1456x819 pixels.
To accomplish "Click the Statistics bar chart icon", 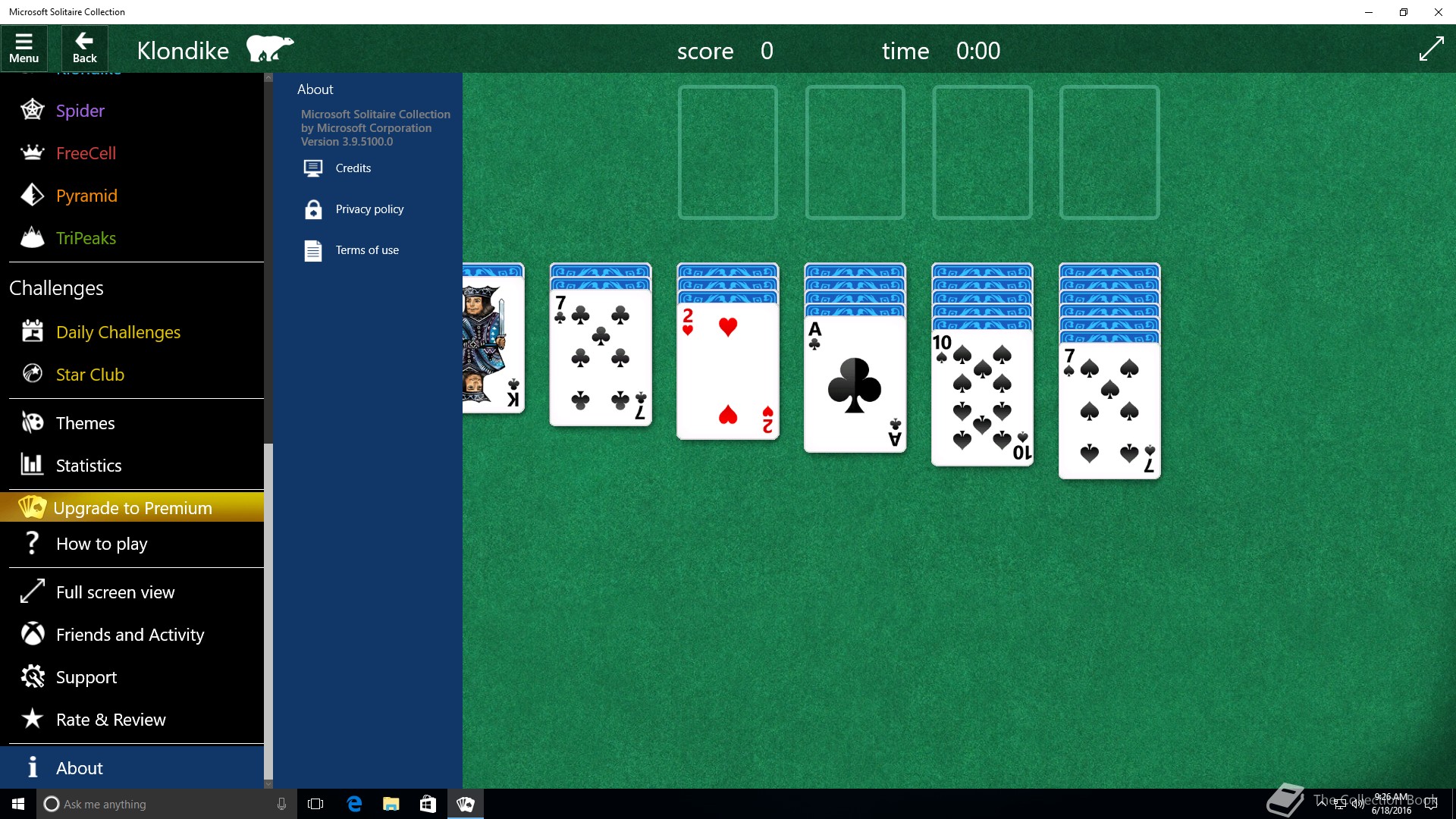I will pos(32,464).
